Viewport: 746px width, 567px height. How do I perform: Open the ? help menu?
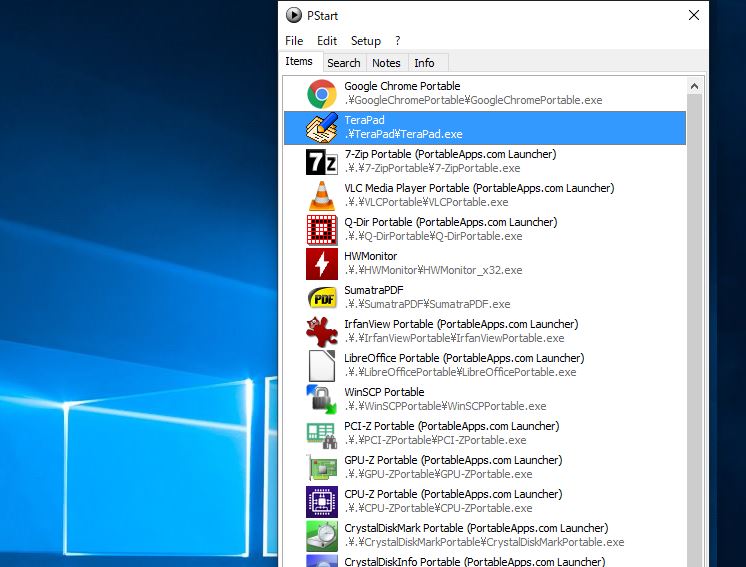point(398,41)
